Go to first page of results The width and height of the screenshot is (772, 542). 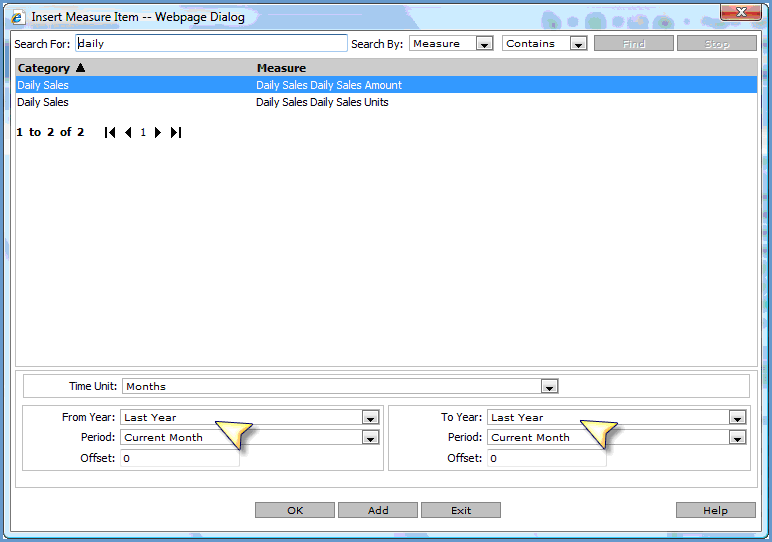110,133
